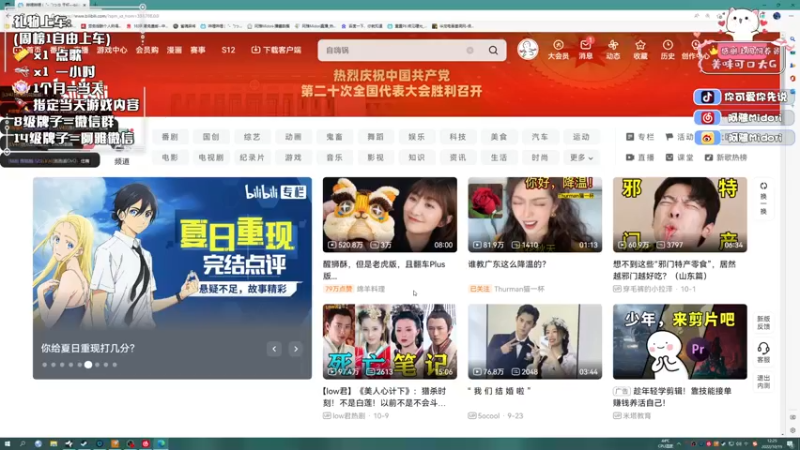Select the 音乐 category tag

[x=334, y=158]
